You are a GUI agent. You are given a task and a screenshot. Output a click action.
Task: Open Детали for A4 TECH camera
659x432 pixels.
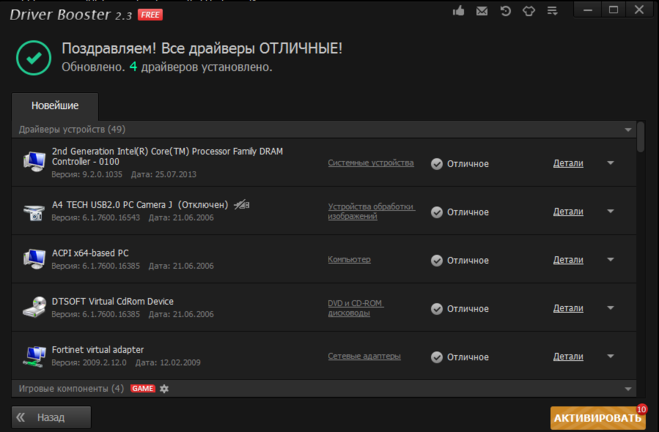point(568,212)
